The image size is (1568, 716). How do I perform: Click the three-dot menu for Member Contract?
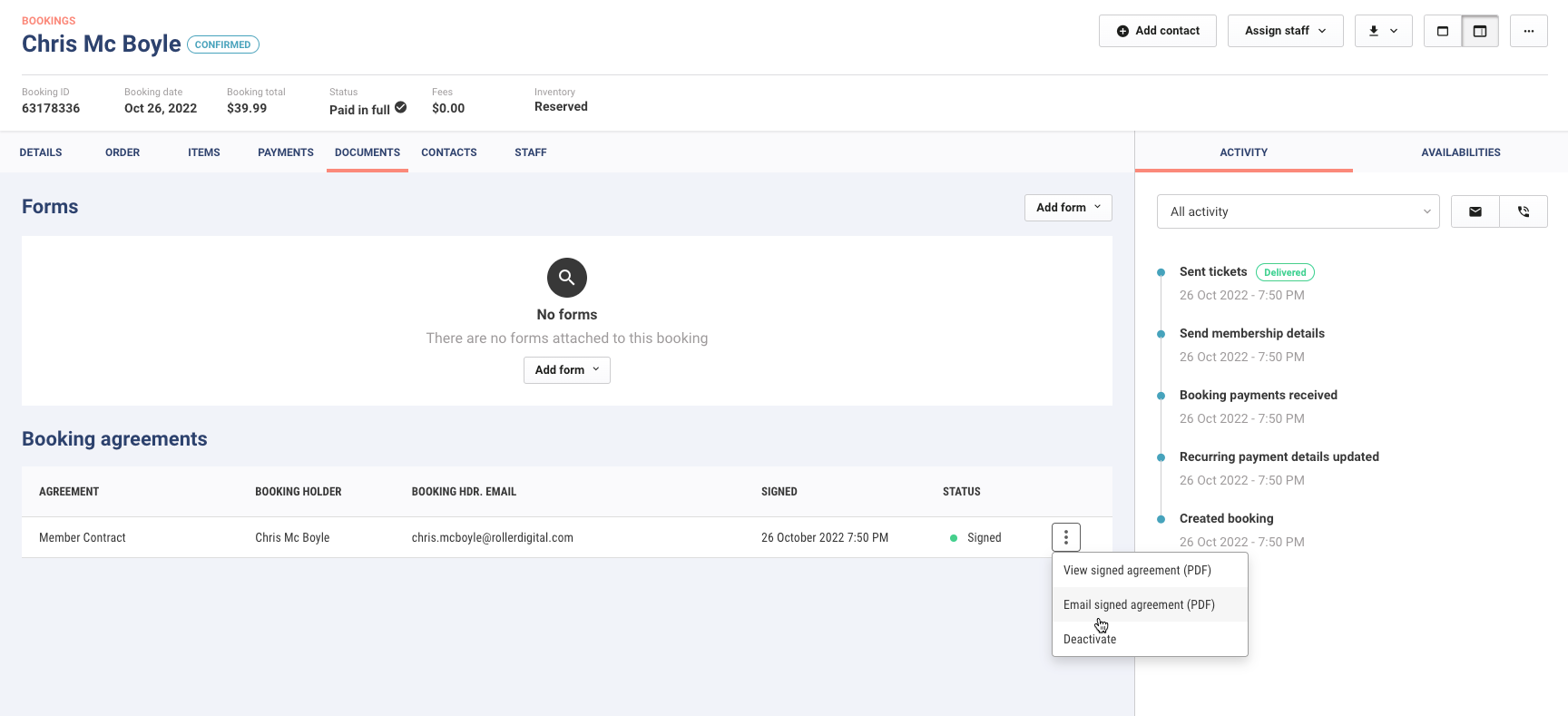(1065, 537)
